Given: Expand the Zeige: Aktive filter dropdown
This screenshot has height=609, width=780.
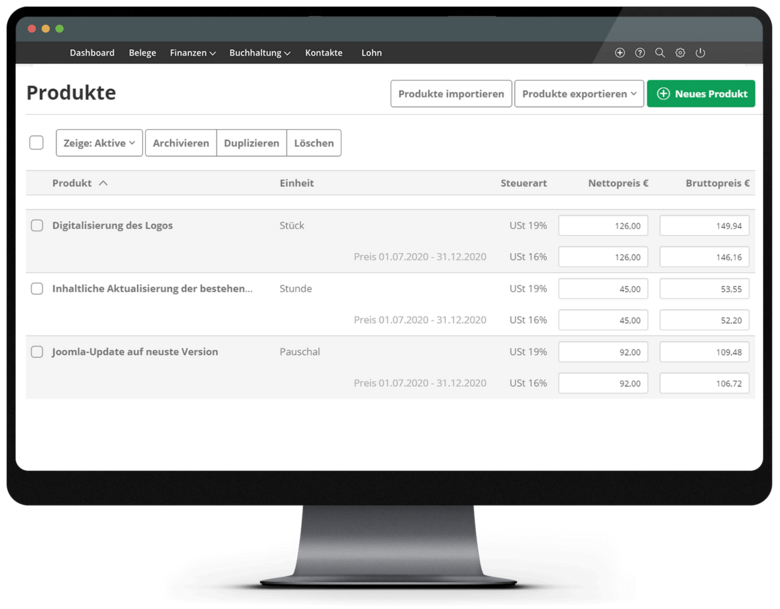Looking at the screenshot, I should tap(99, 143).
